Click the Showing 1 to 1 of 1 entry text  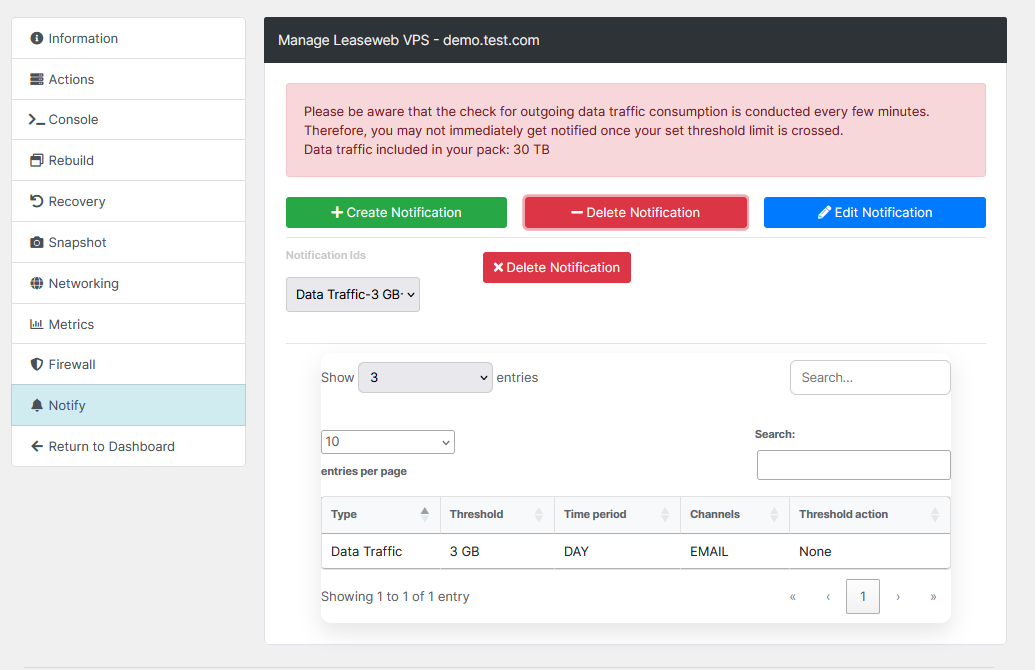coord(395,597)
